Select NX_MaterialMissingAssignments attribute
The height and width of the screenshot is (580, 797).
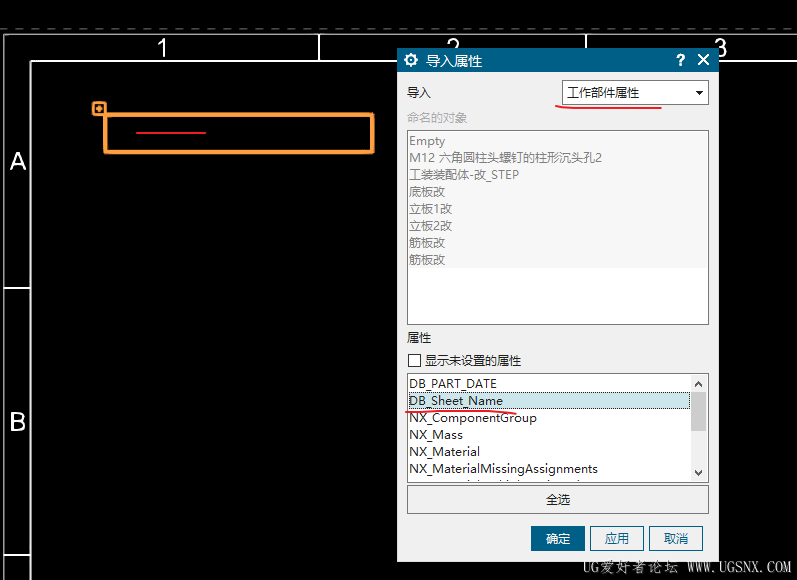click(548, 469)
